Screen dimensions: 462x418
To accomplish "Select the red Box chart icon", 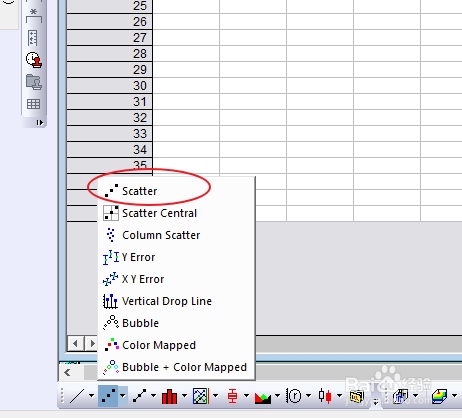I will click(232, 396).
